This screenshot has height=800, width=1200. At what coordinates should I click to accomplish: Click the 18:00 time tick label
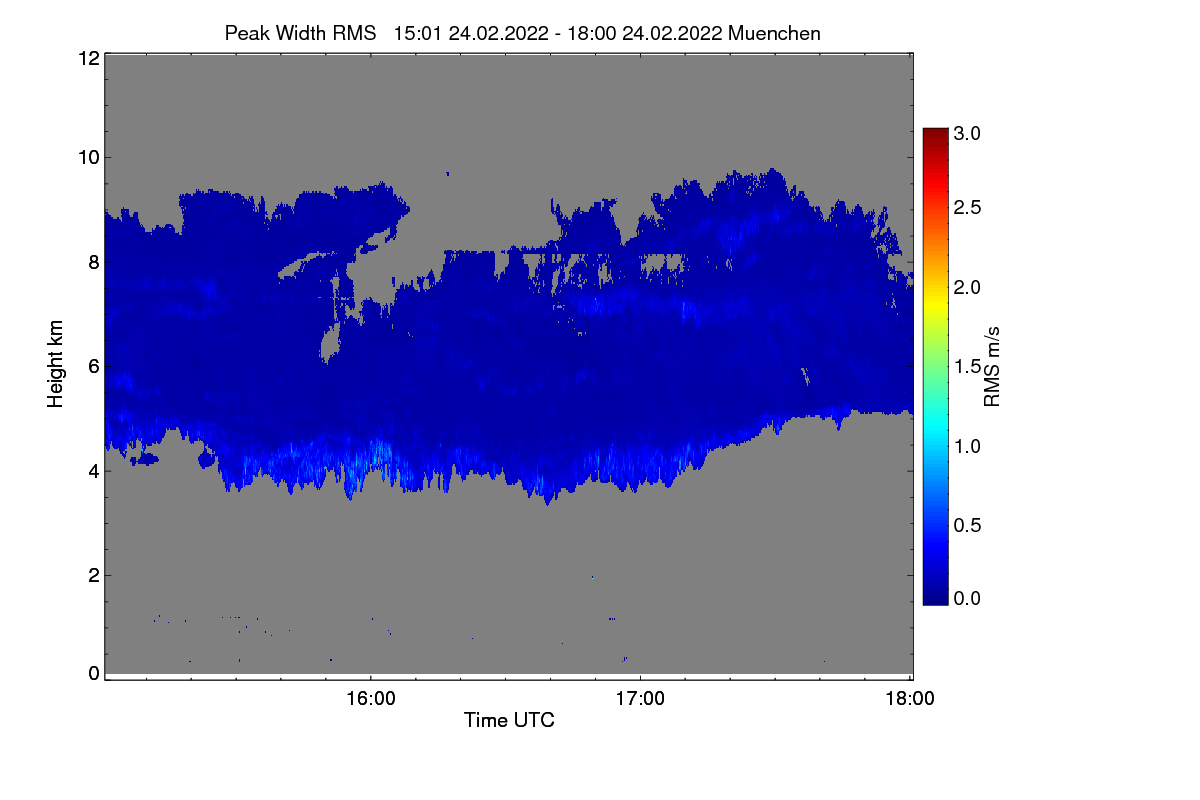pos(908,699)
